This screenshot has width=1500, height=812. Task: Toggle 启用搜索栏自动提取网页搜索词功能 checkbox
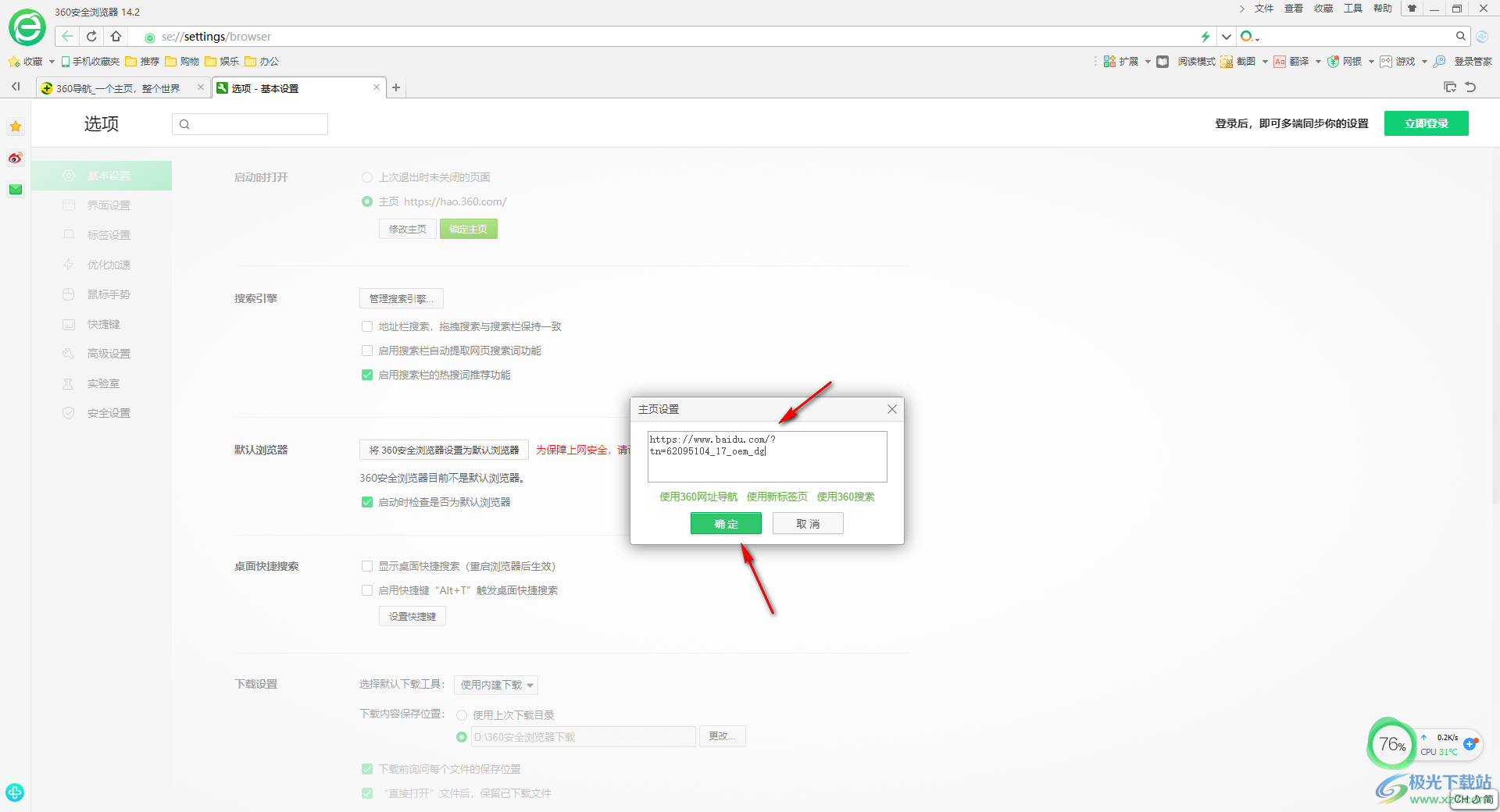pyautogui.click(x=367, y=351)
